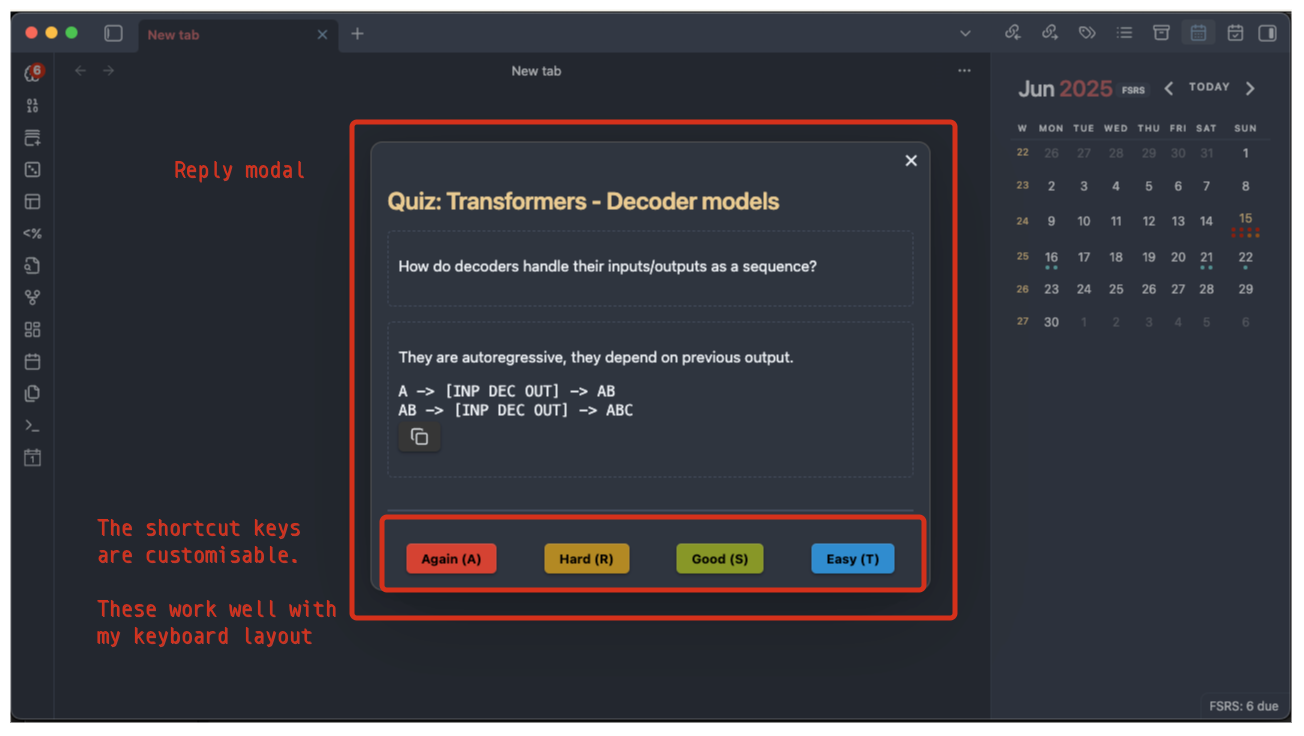Open the outline list panel icon

coord(1124,33)
